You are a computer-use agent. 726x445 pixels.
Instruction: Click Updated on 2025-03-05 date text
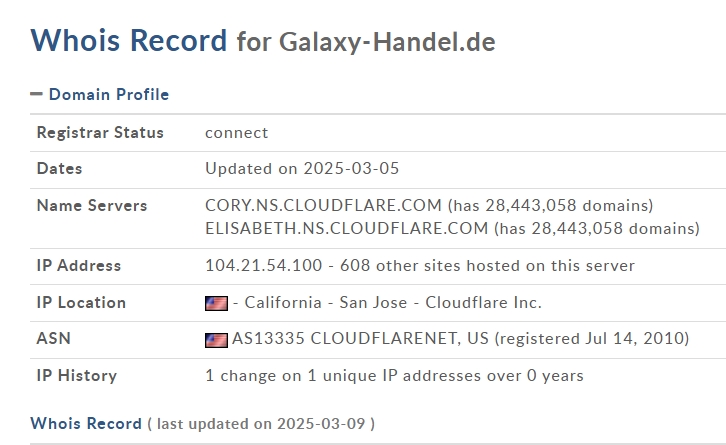[302, 169]
